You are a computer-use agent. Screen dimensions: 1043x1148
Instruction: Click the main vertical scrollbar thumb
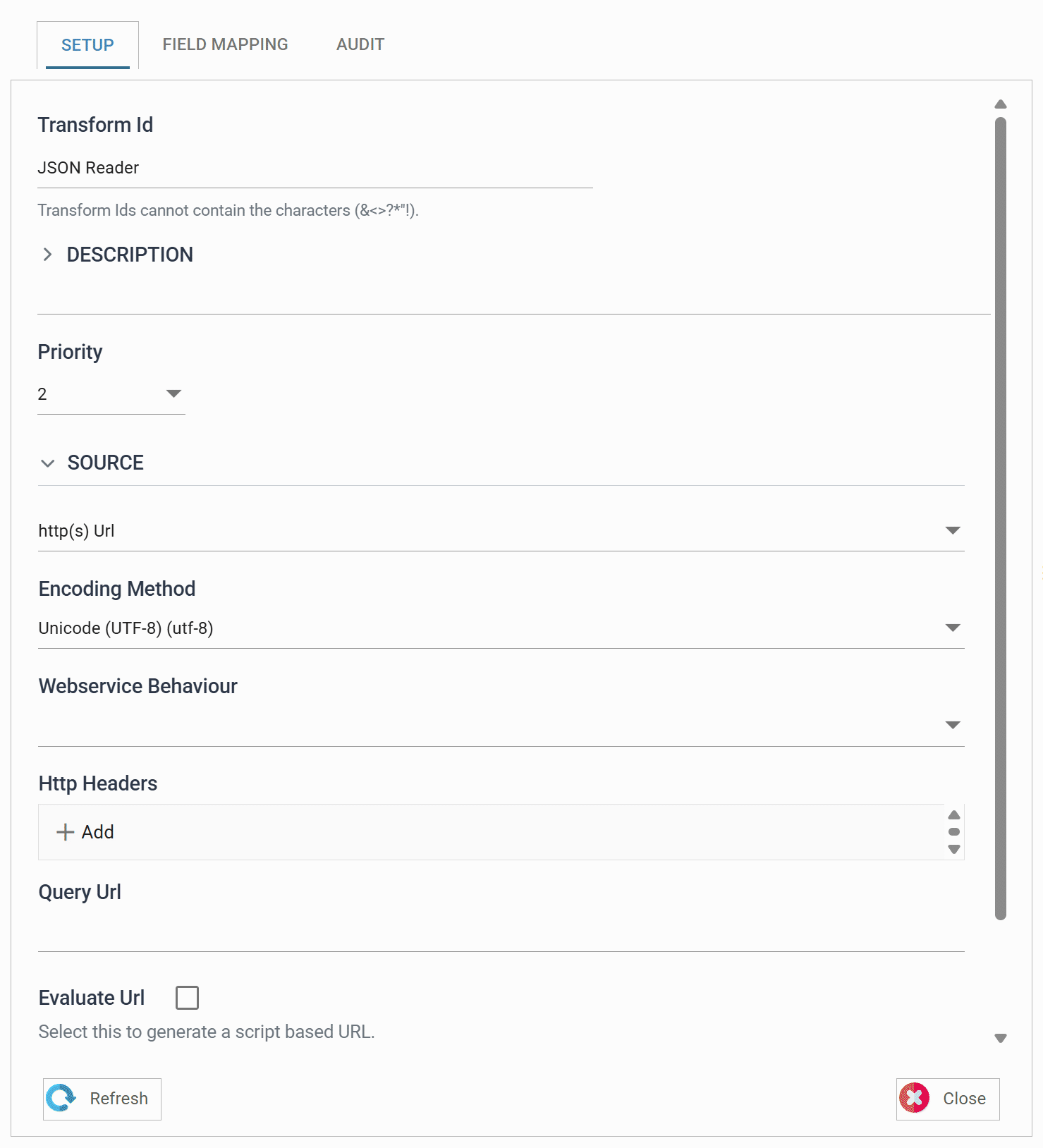1000,518
